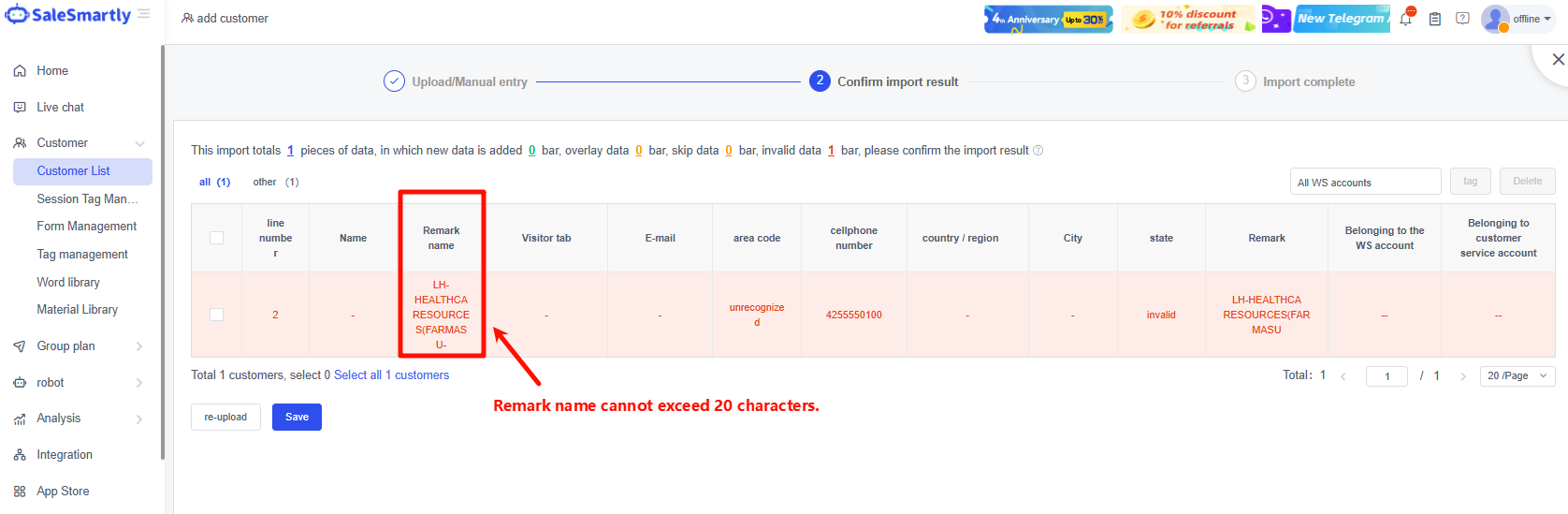
Task: Check the checkbox for line number 2
Action: [x=216, y=315]
